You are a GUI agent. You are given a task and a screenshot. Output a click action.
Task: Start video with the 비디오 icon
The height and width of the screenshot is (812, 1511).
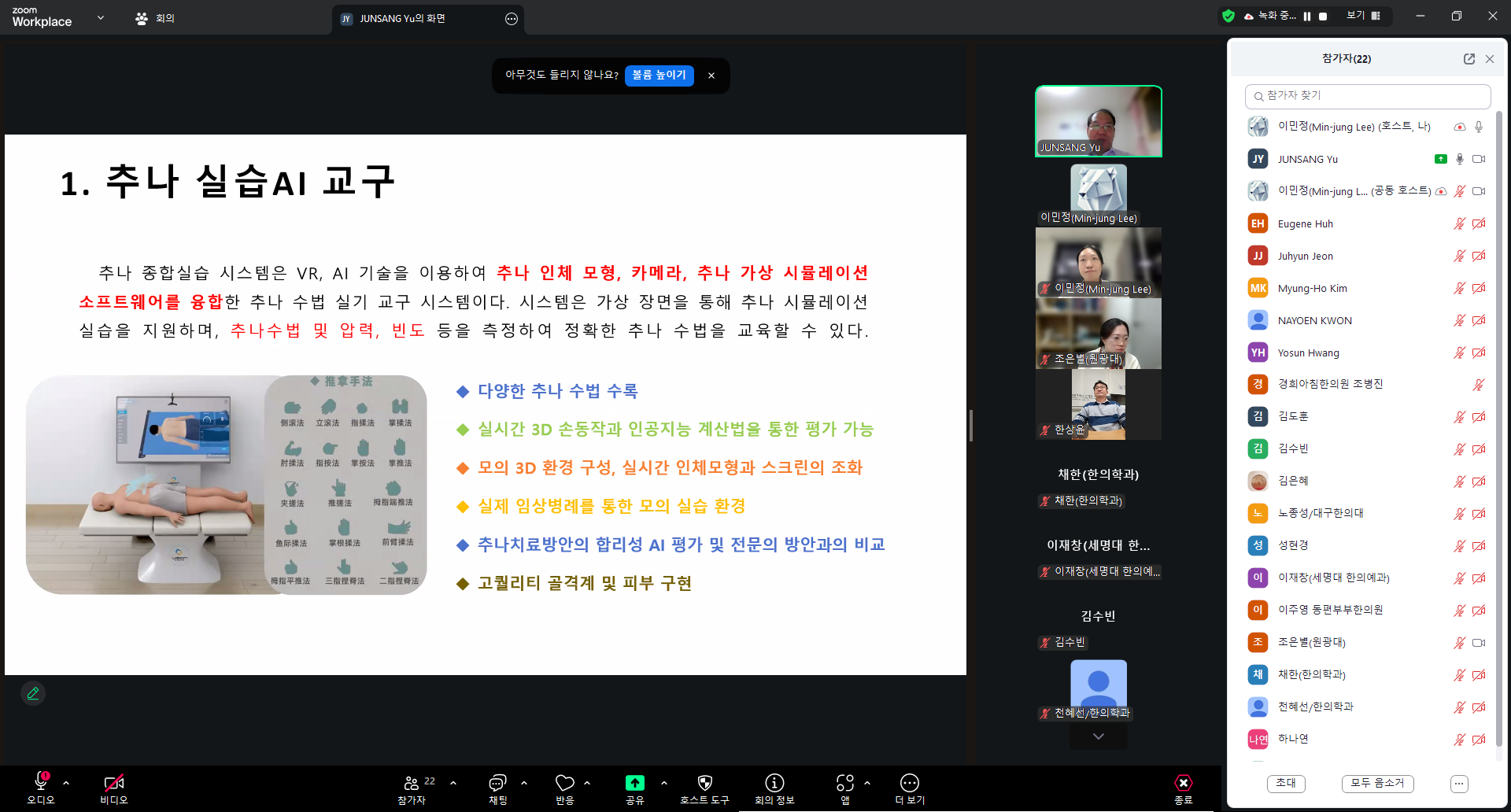tap(113, 783)
